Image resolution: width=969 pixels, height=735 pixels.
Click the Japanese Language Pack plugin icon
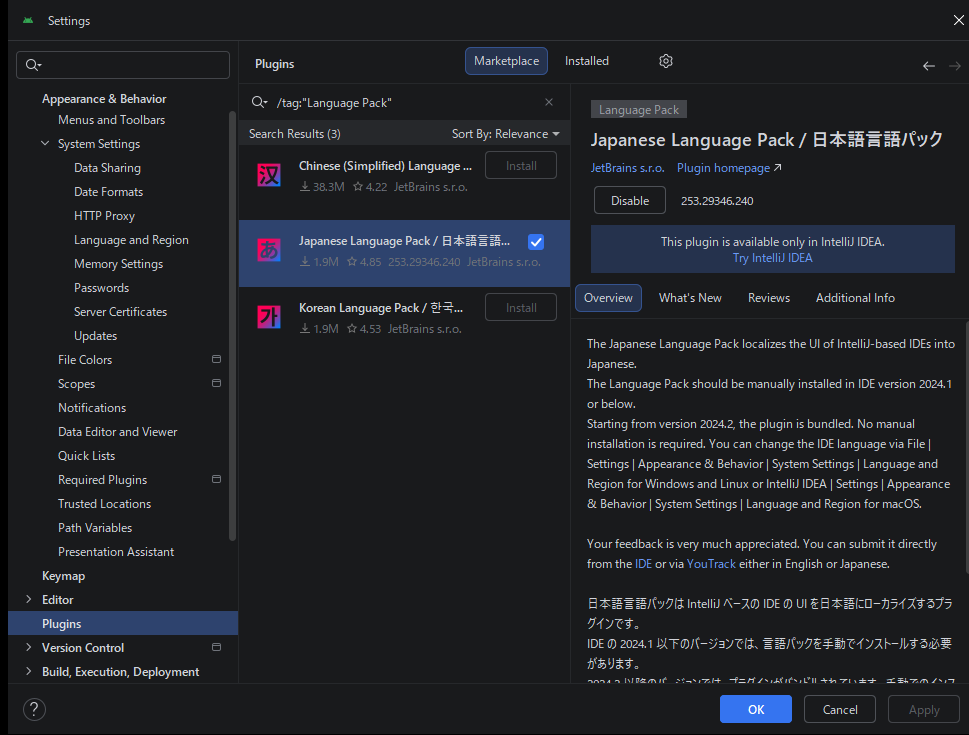pyautogui.click(x=269, y=251)
